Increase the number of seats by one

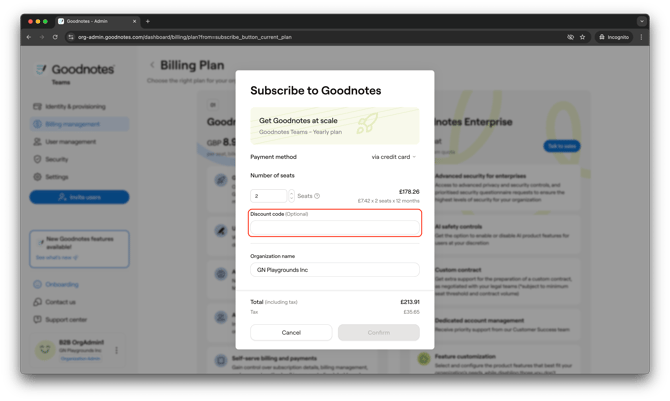[292, 193]
